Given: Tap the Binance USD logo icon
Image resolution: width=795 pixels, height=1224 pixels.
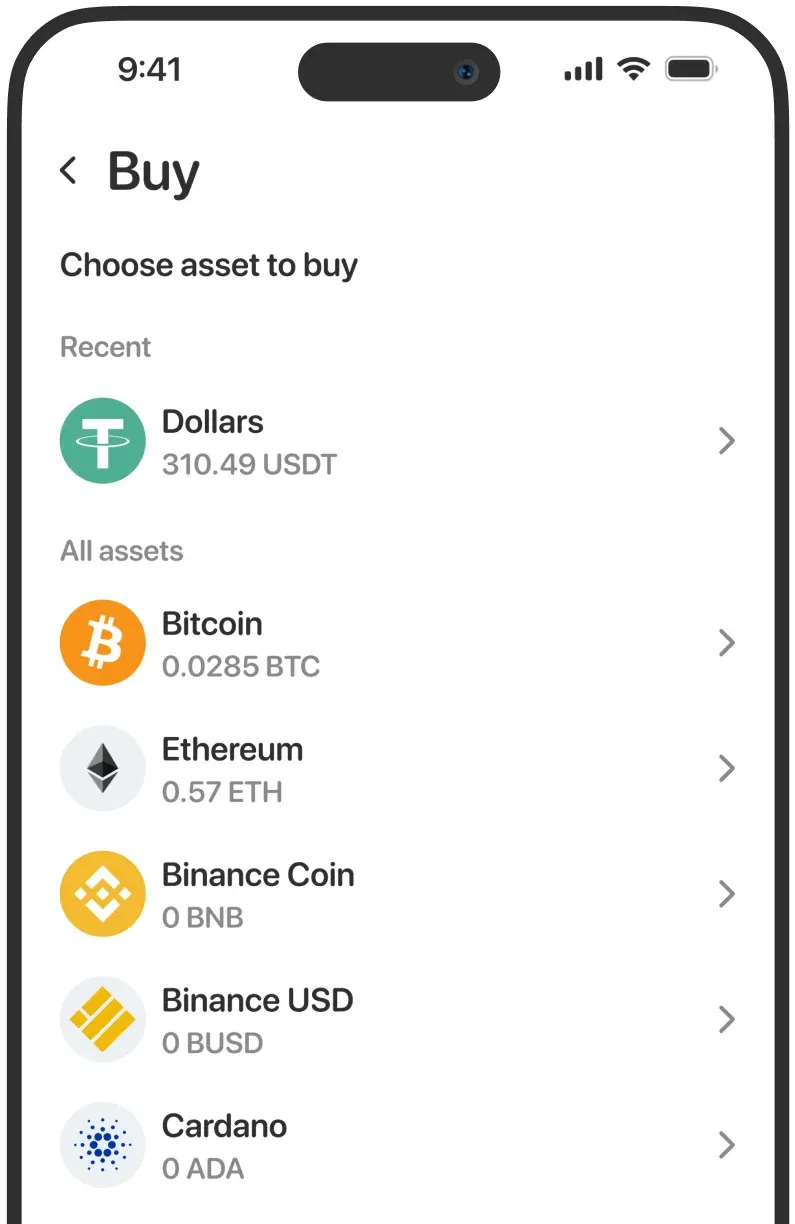Looking at the screenshot, I should (103, 1020).
